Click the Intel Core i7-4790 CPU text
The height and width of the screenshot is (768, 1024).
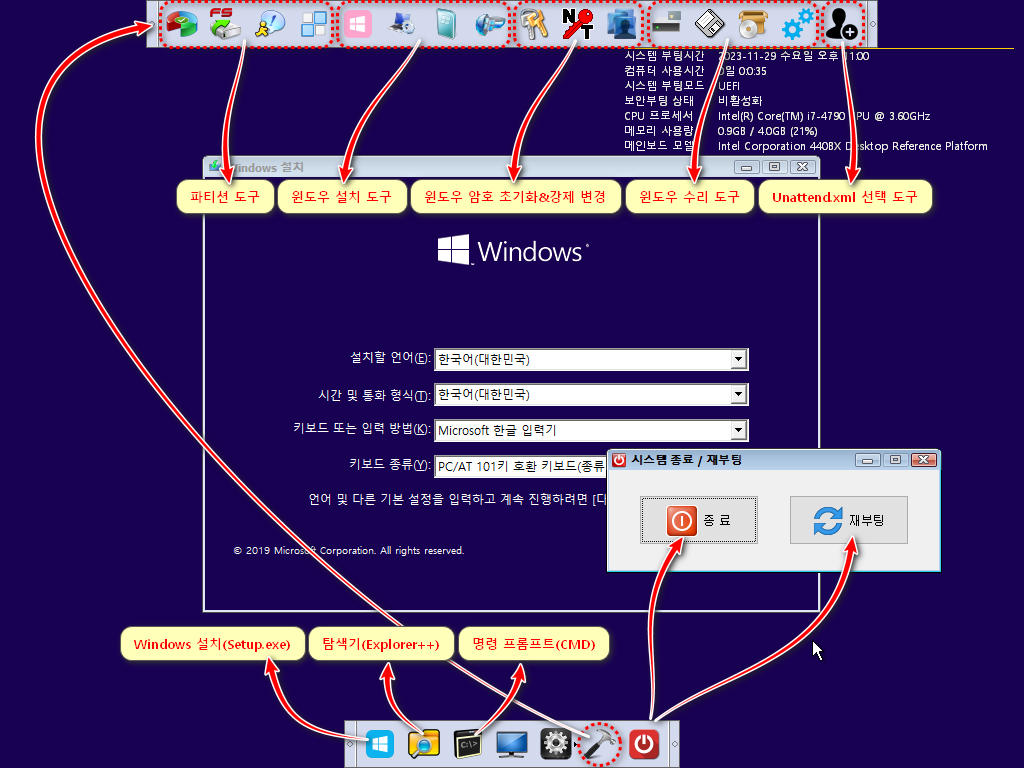(824, 116)
